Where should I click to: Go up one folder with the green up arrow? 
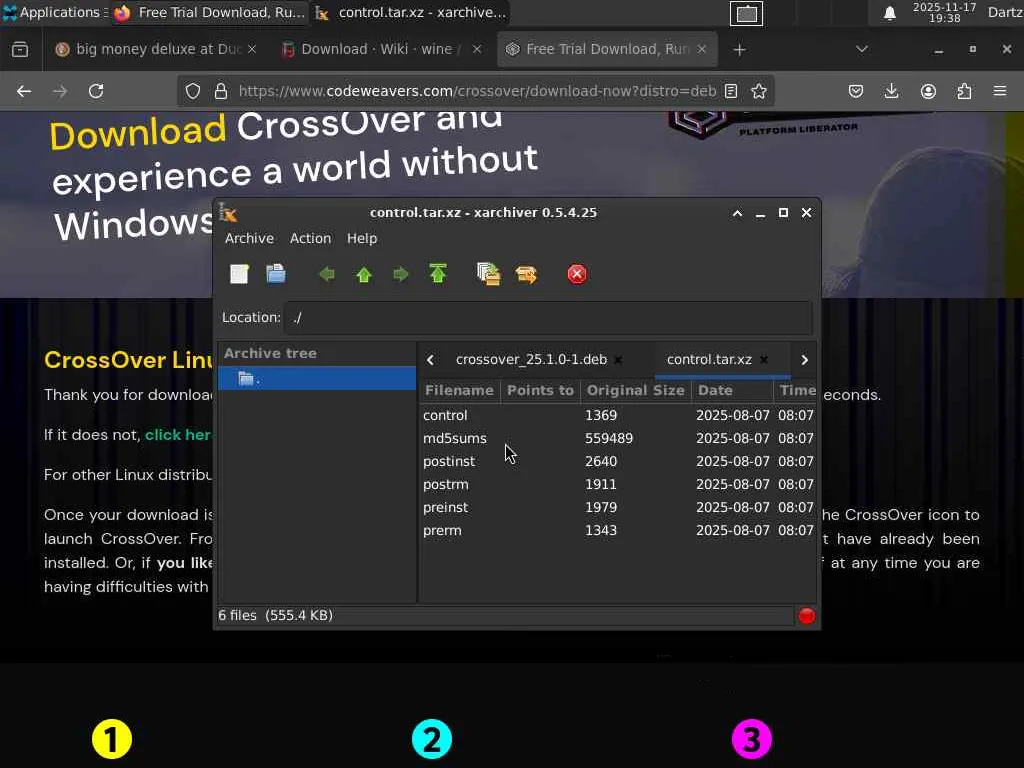point(364,274)
